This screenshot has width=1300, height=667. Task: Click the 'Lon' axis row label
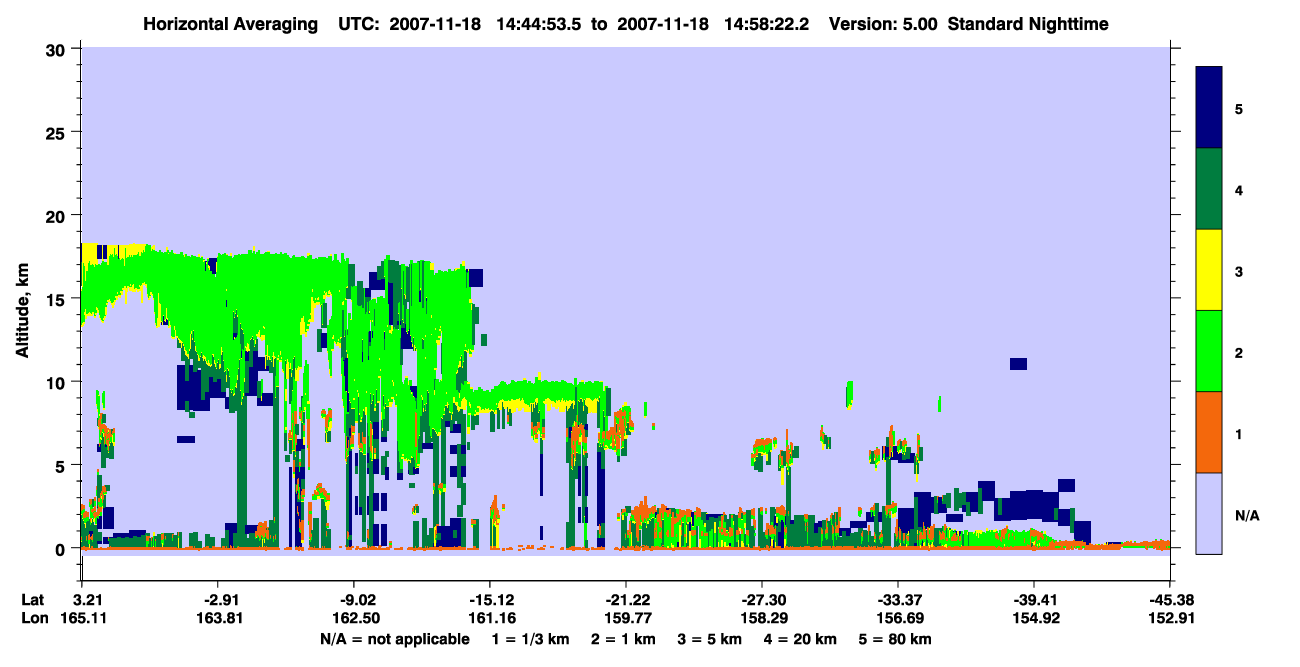pos(33,618)
